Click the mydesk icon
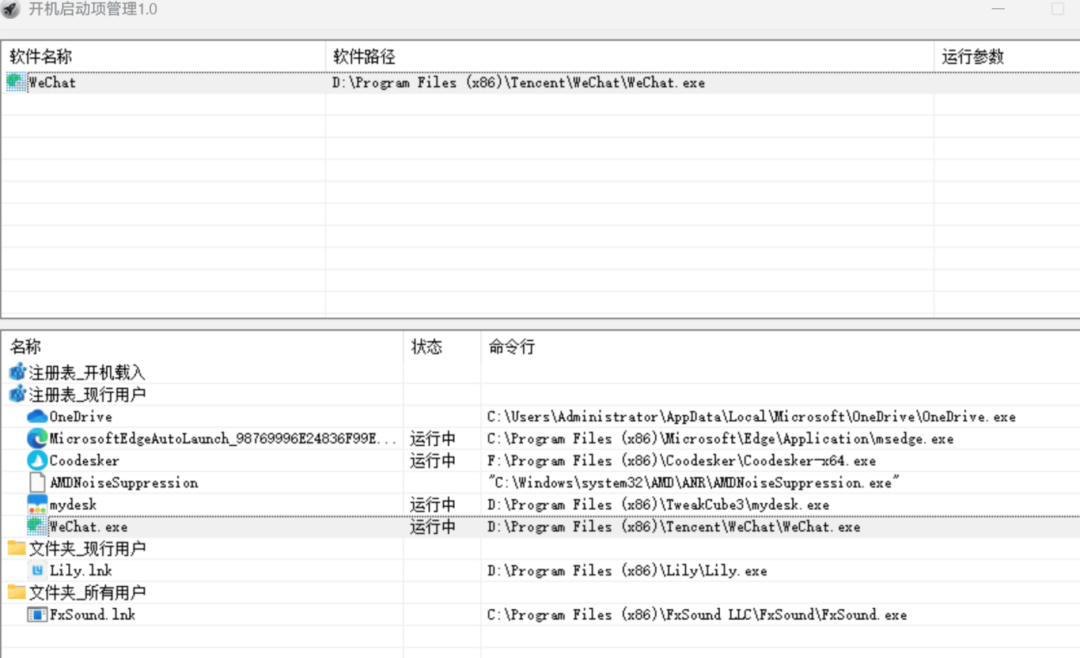The height and width of the screenshot is (658, 1080). [37, 504]
